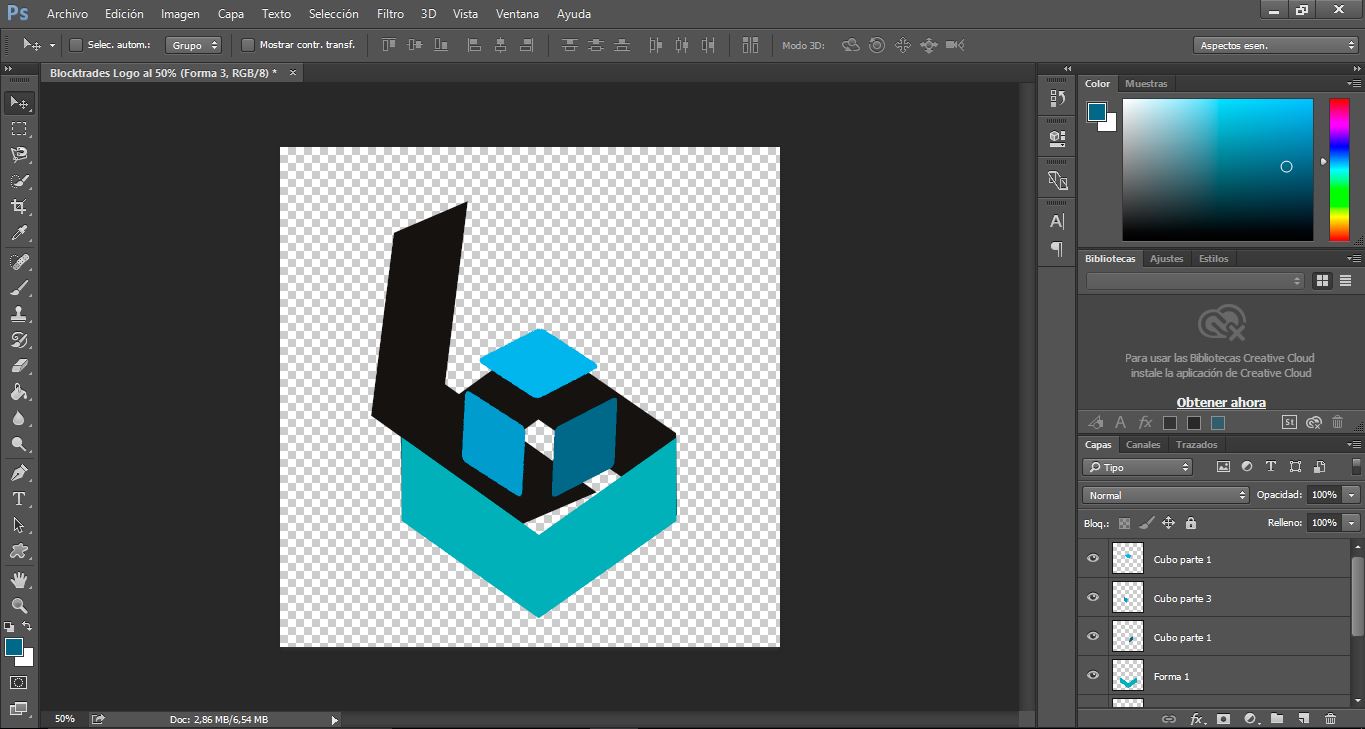1365x729 pixels.
Task: Open the Capas panel flyout menu
Action: click(1355, 445)
